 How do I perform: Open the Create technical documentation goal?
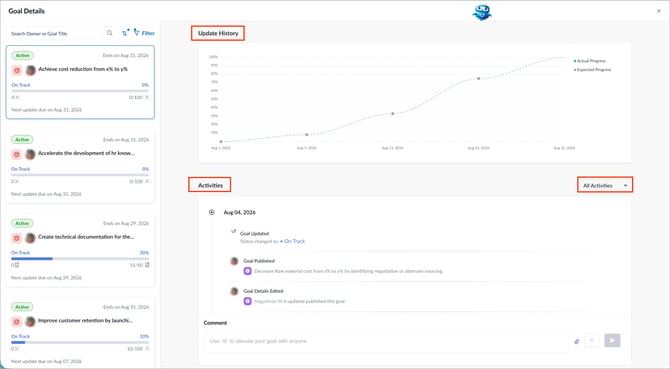pyautogui.click(x=86, y=237)
